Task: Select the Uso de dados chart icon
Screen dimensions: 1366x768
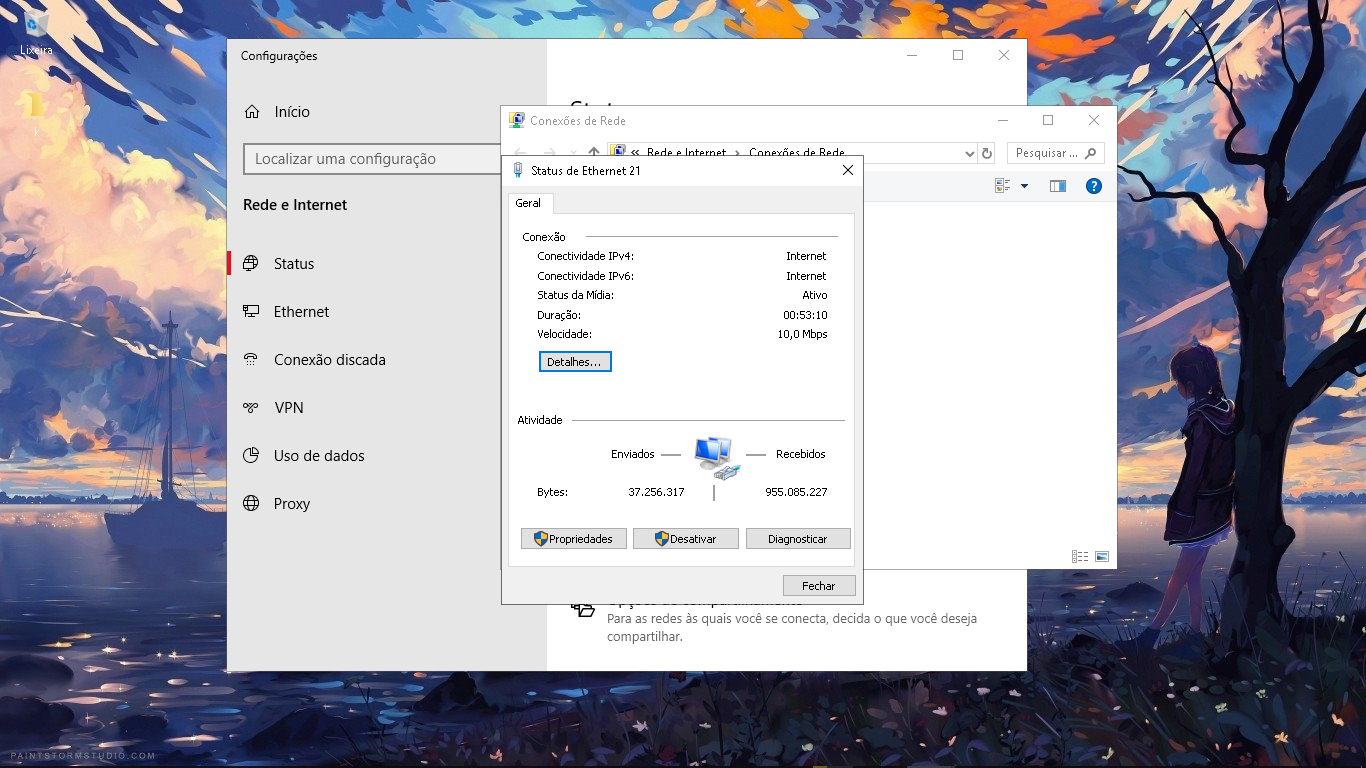Action: click(251, 456)
